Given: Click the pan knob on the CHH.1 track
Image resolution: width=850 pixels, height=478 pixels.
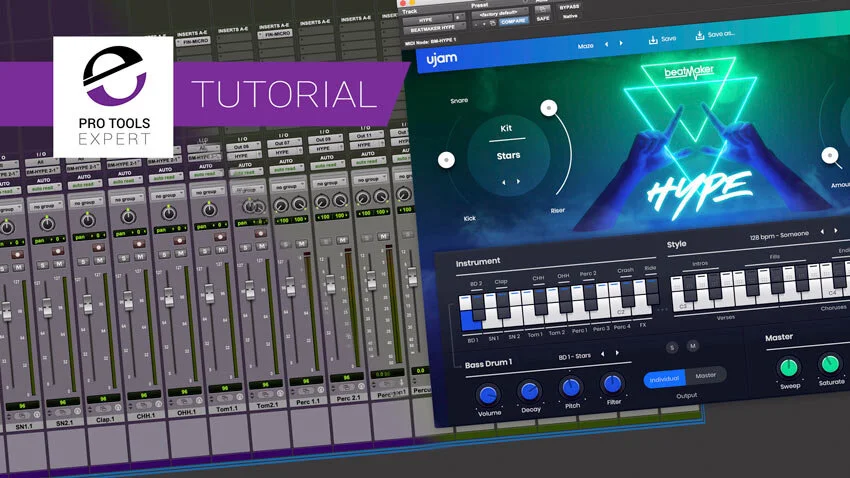Looking at the screenshot, I should coord(128,217).
